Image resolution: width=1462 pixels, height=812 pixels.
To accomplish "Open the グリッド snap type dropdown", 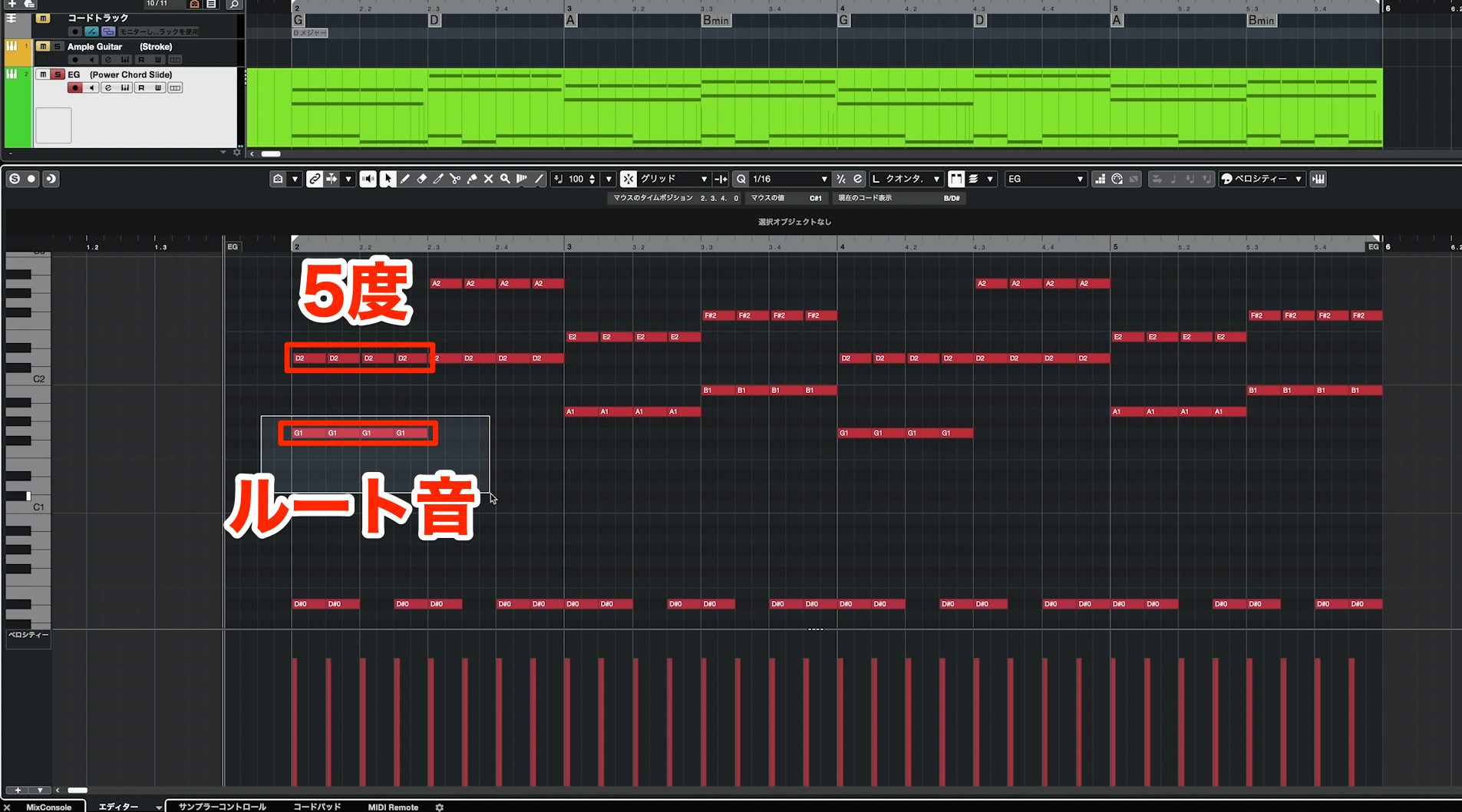I will point(674,179).
